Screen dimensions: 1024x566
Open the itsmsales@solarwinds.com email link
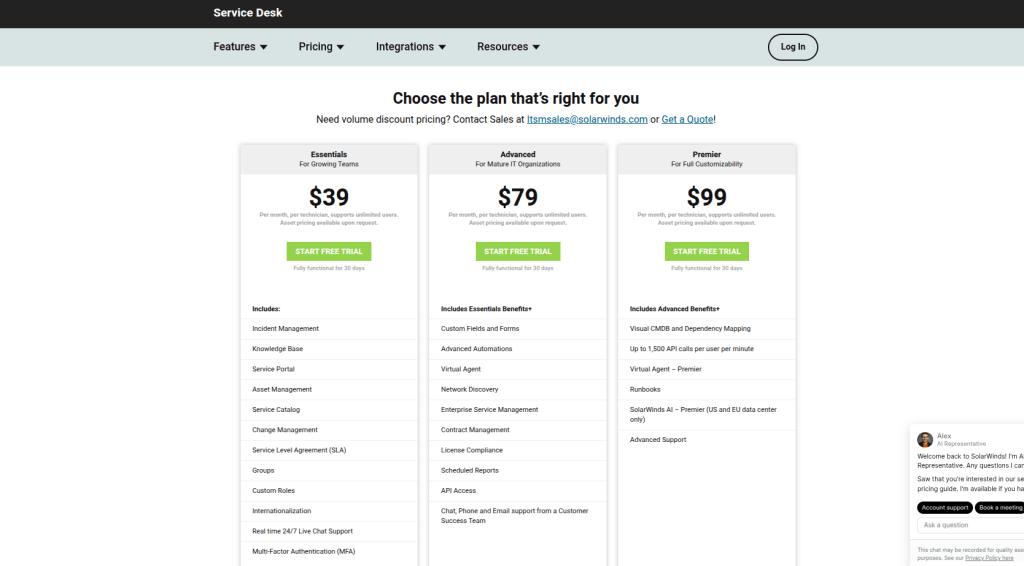click(x=587, y=119)
